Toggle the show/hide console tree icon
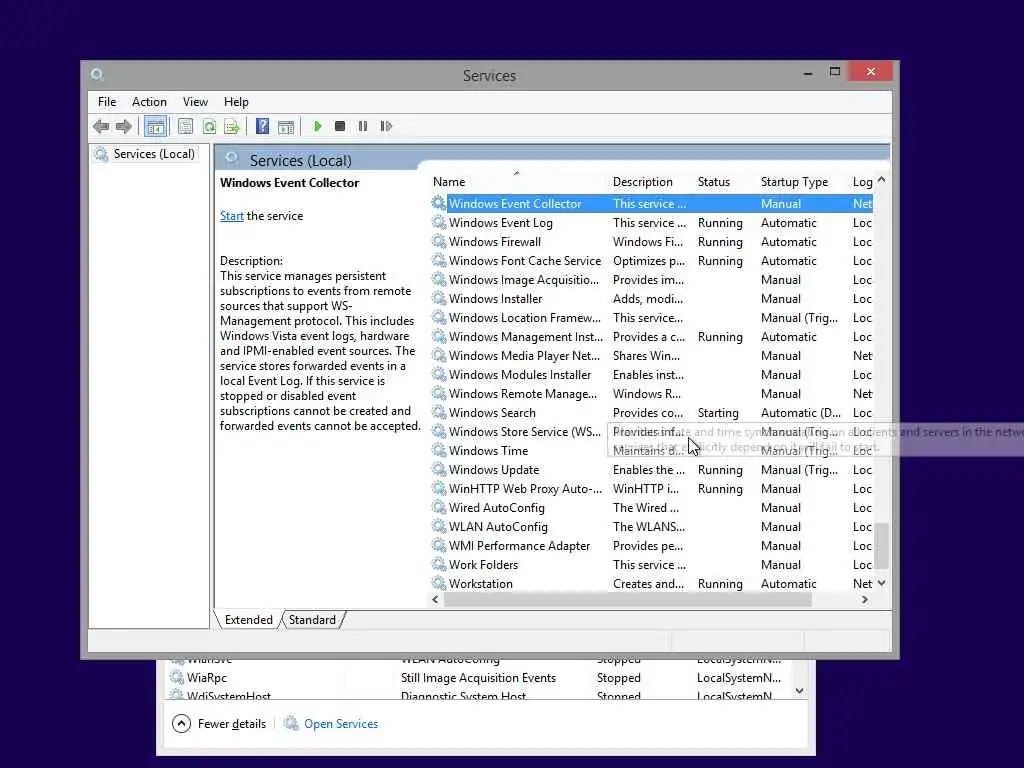Screen dimensions: 1024x768 pyautogui.click(x=155, y=126)
